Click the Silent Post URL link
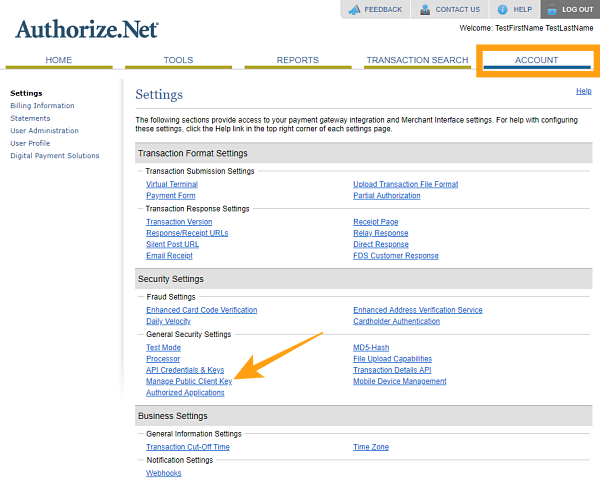Image resolution: width=600 pixels, height=499 pixels. 173,244
